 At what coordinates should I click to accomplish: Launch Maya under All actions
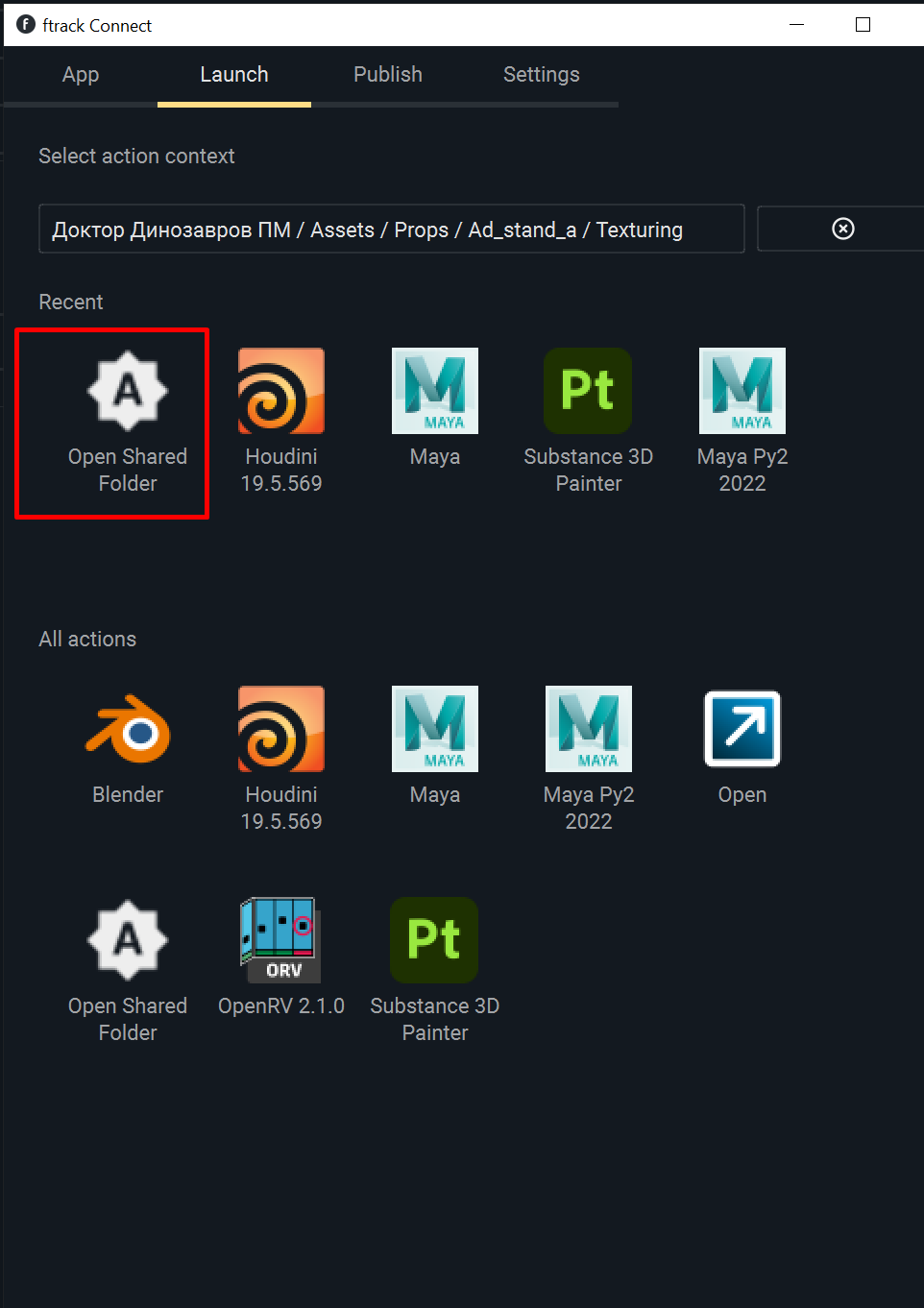435,747
